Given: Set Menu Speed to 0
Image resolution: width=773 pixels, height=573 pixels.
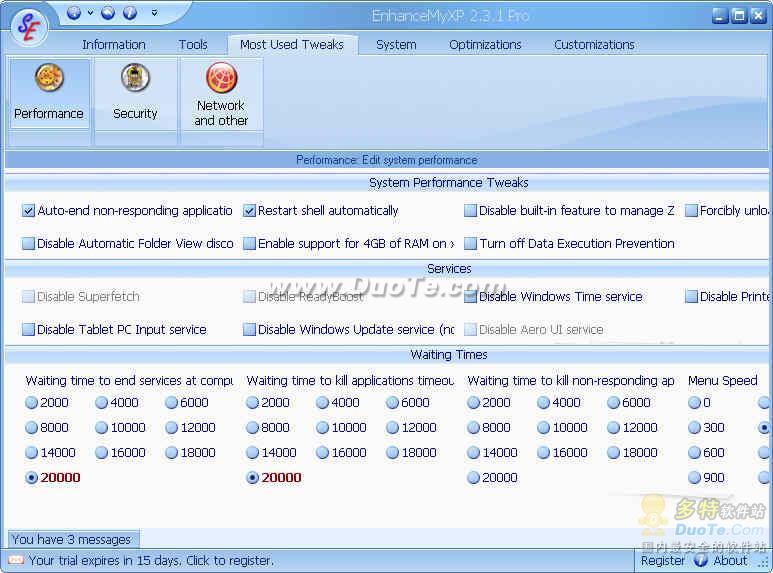Looking at the screenshot, I should click(x=694, y=403).
